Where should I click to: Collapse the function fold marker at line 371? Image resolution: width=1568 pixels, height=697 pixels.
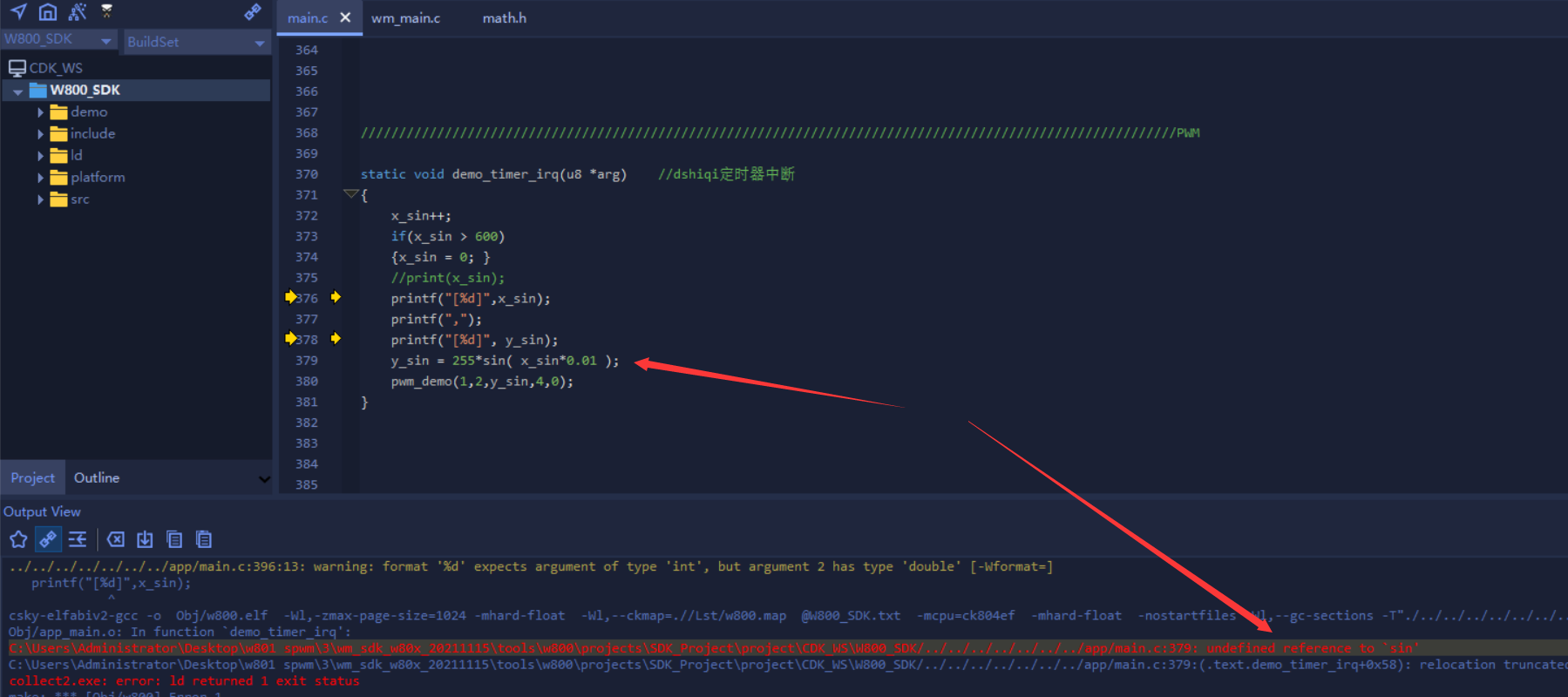click(x=350, y=194)
